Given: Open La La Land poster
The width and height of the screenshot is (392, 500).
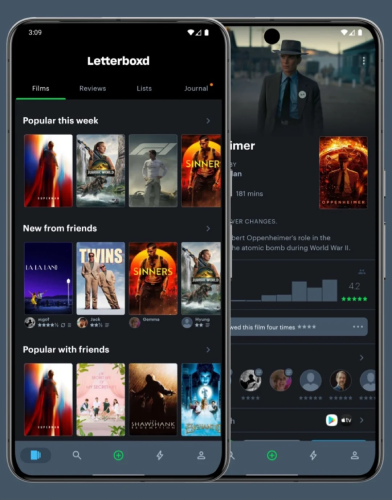Looking at the screenshot, I should pyautogui.click(x=48, y=278).
